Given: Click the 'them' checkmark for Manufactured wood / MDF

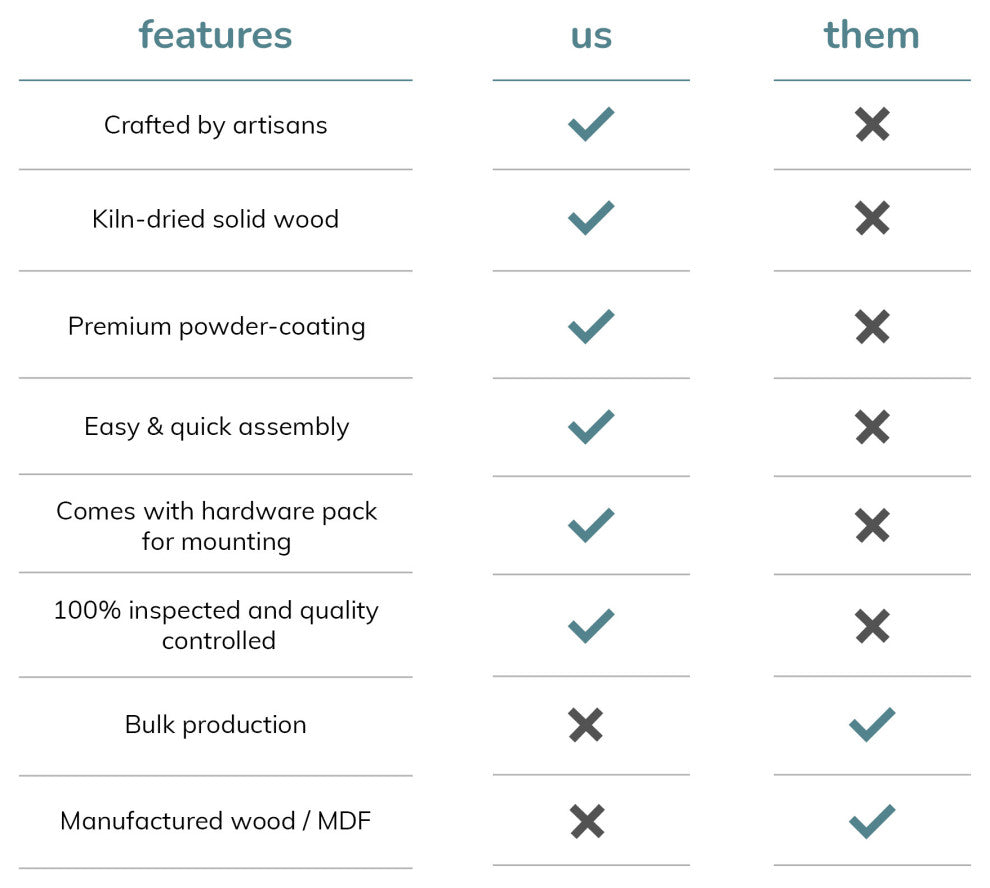Looking at the screenshot, I should tap(872, 821).
